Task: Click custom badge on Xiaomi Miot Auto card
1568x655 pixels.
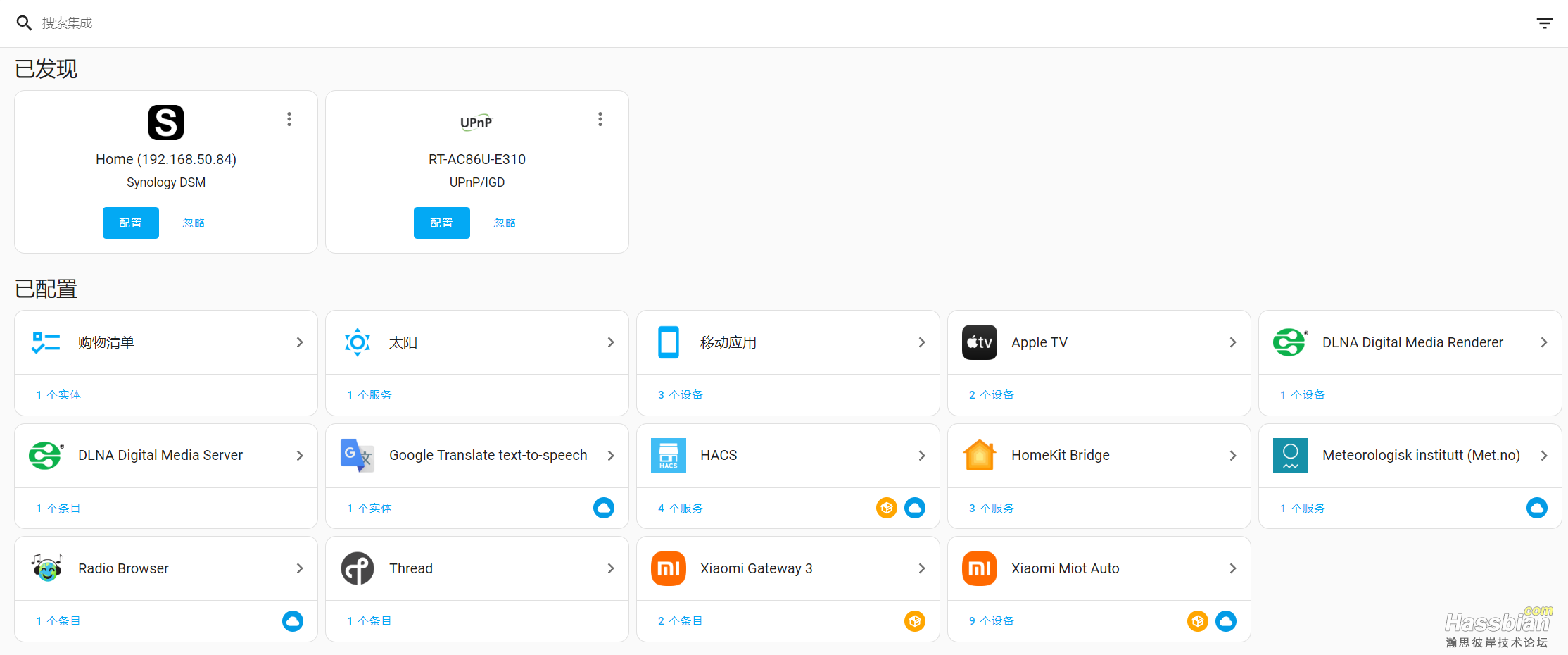Action: 1198,621
